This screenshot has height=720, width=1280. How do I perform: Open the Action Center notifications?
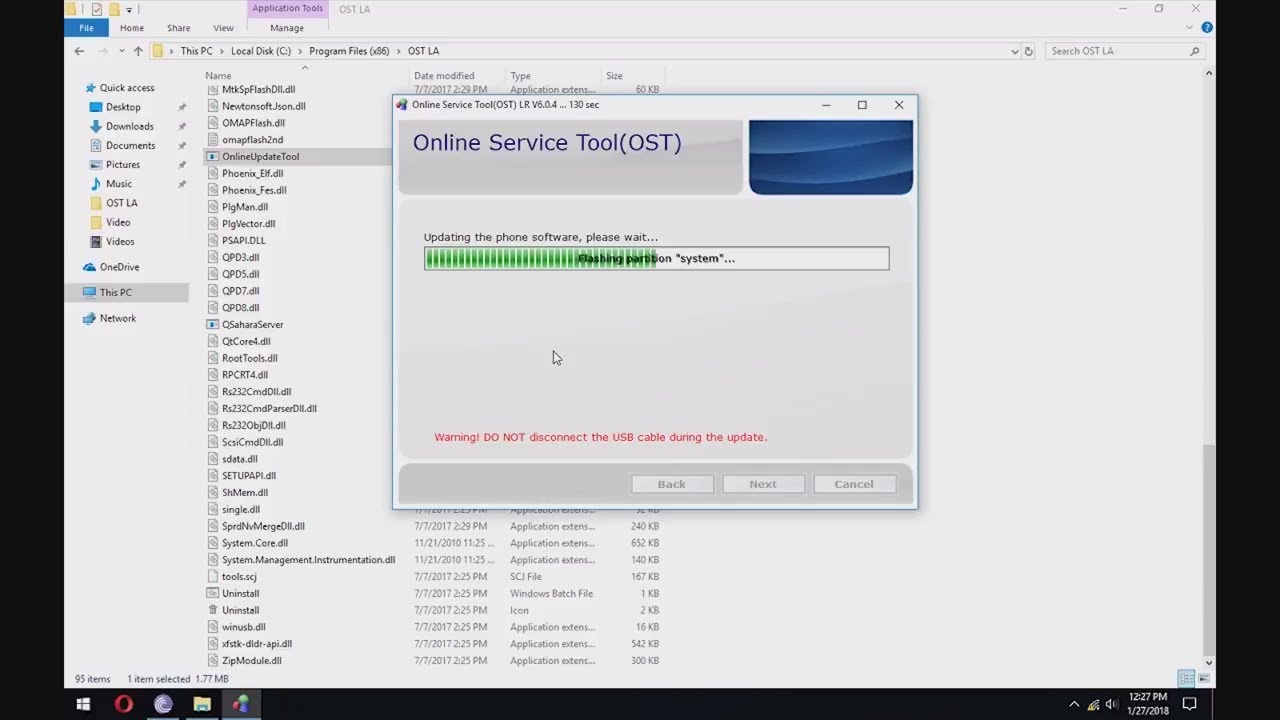1190,704
